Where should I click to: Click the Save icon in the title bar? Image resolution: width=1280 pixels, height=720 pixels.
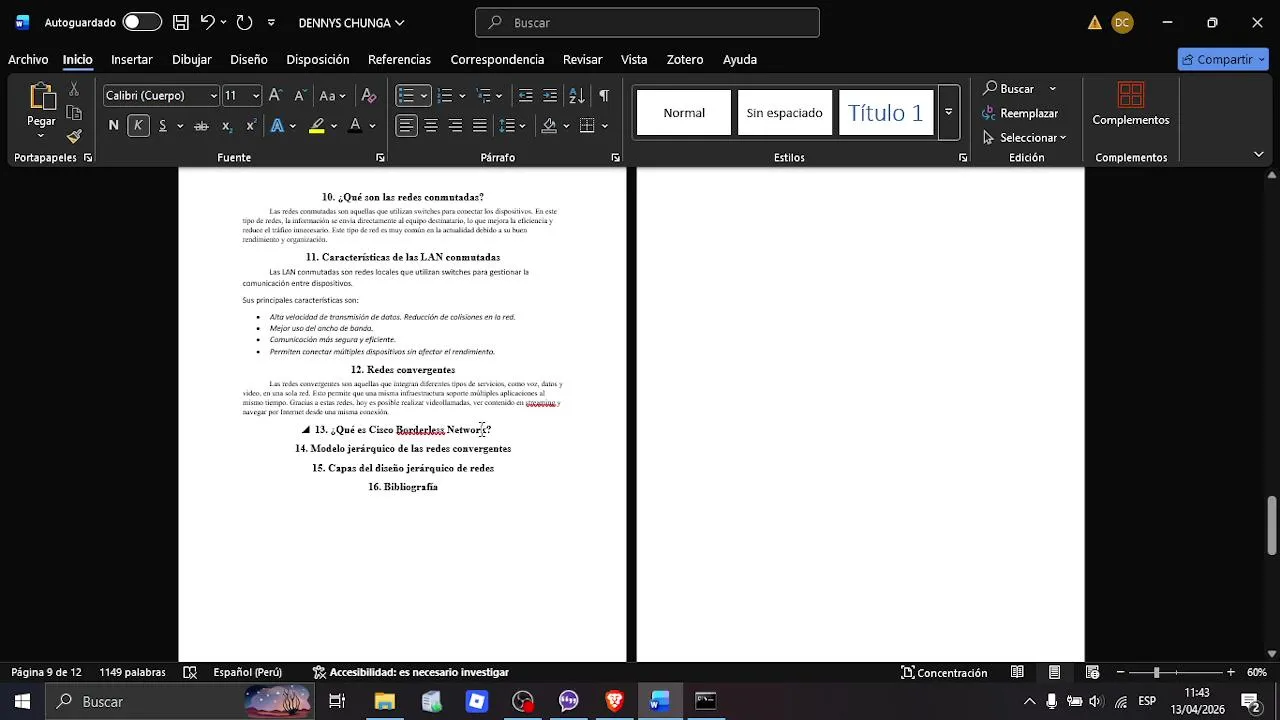point(181,22)
